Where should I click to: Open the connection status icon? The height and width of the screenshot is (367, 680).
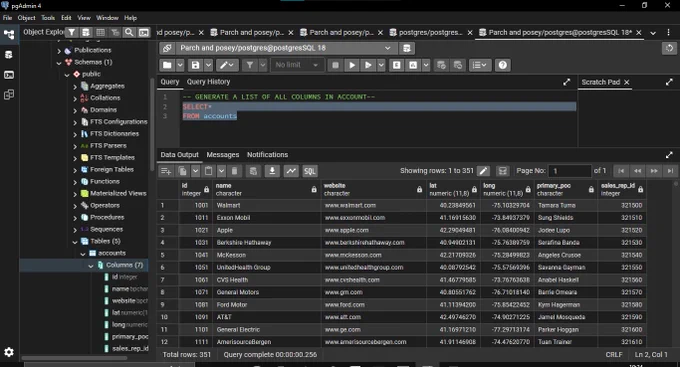[167, 48]
